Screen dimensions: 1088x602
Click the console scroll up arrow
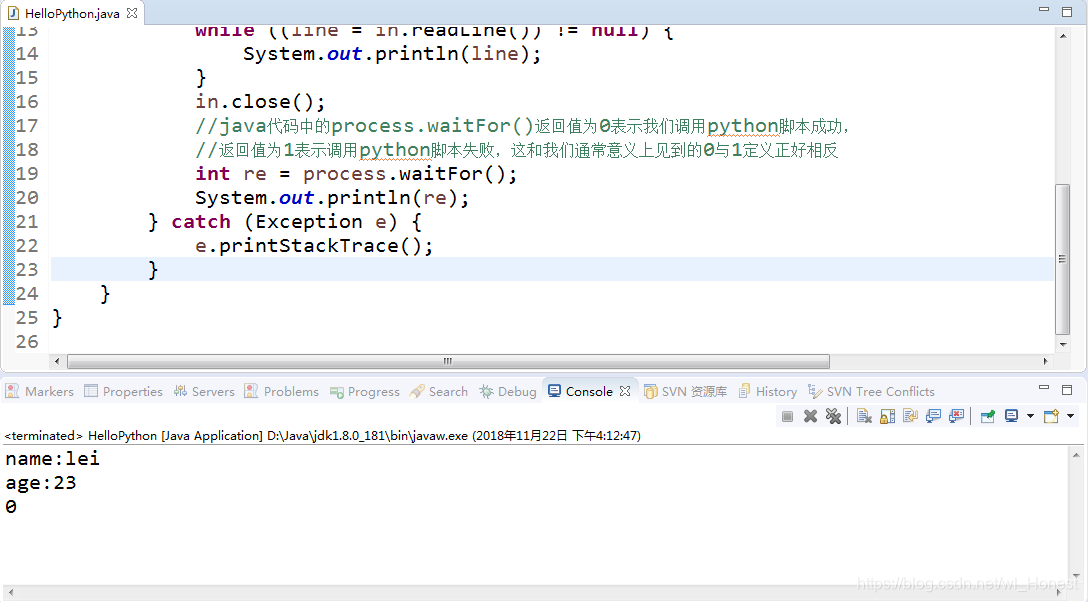coord(1076,455)
